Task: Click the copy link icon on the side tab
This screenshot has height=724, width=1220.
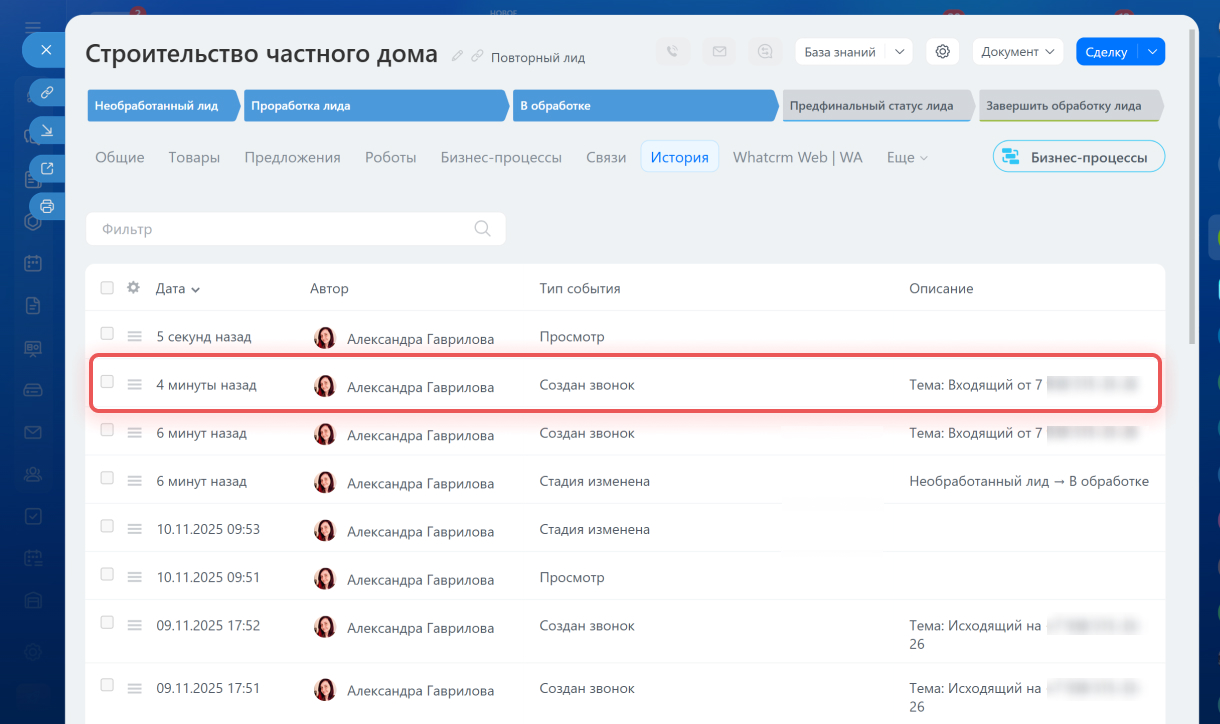Action: click(x=46, y=92)
